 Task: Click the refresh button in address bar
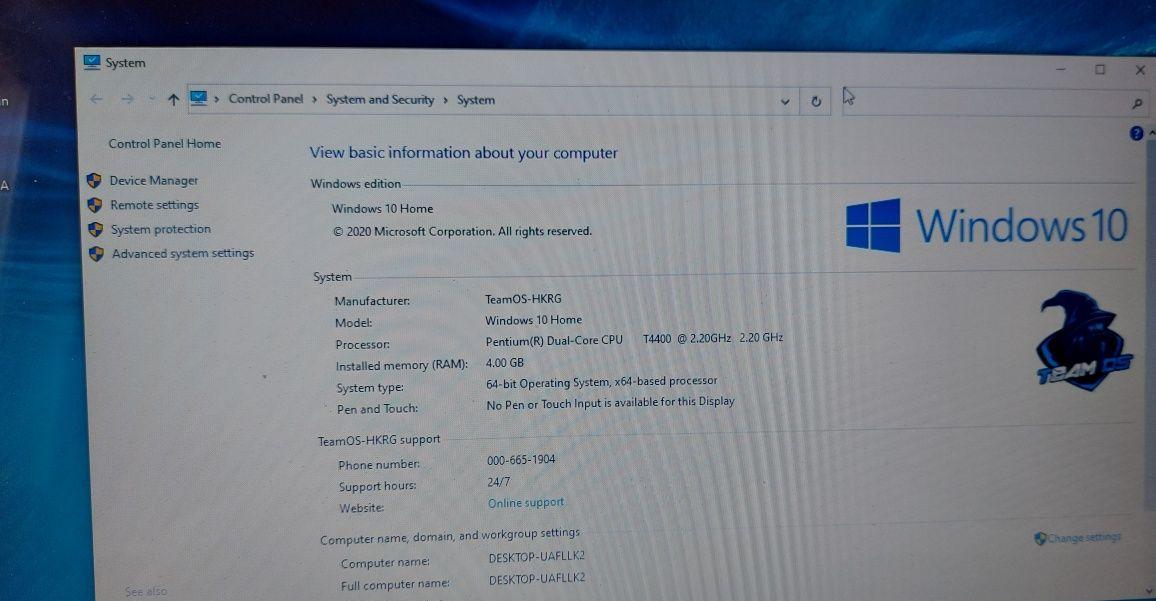pyautogui.click(x=816, y=102)
